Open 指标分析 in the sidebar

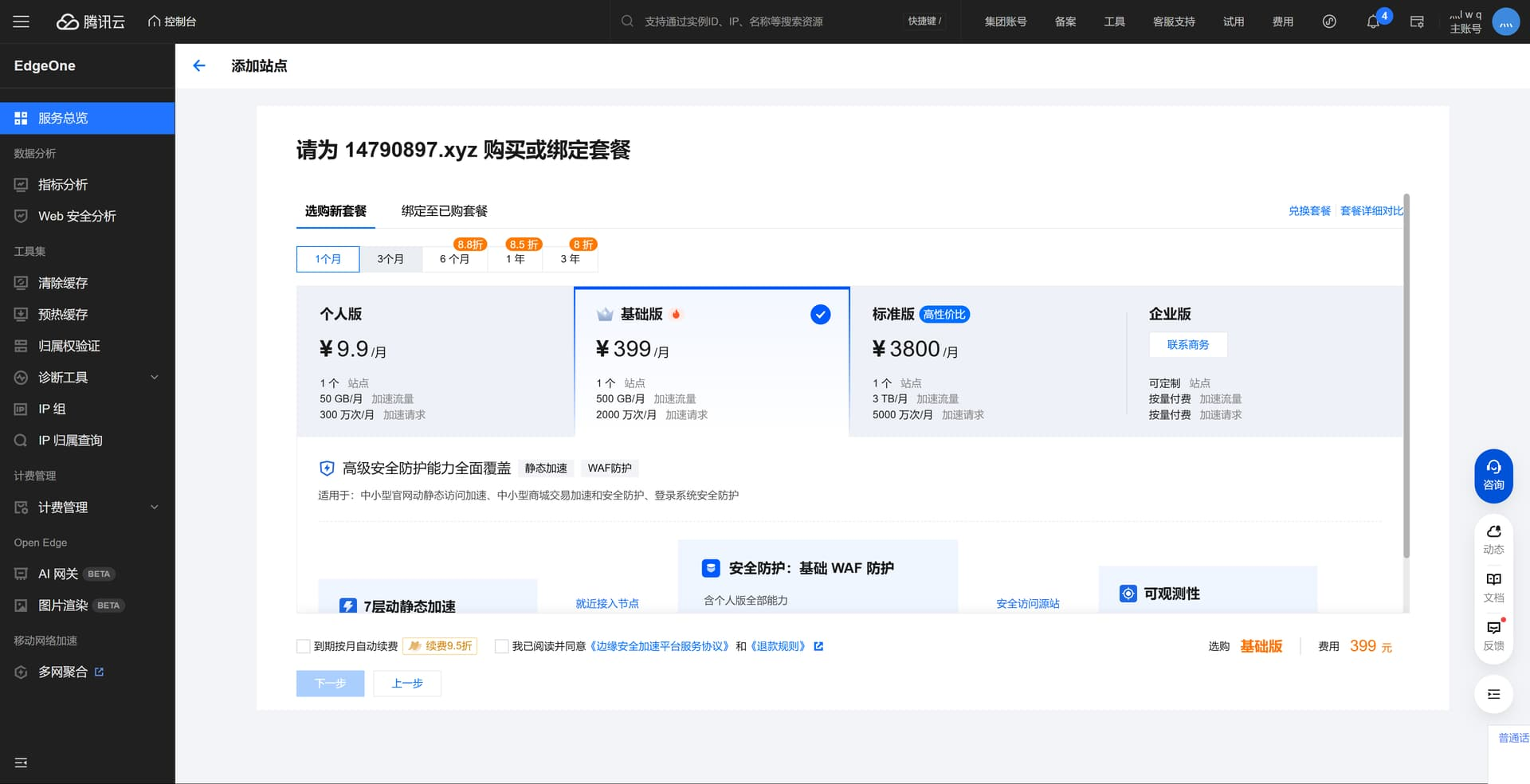coord(63,185)
